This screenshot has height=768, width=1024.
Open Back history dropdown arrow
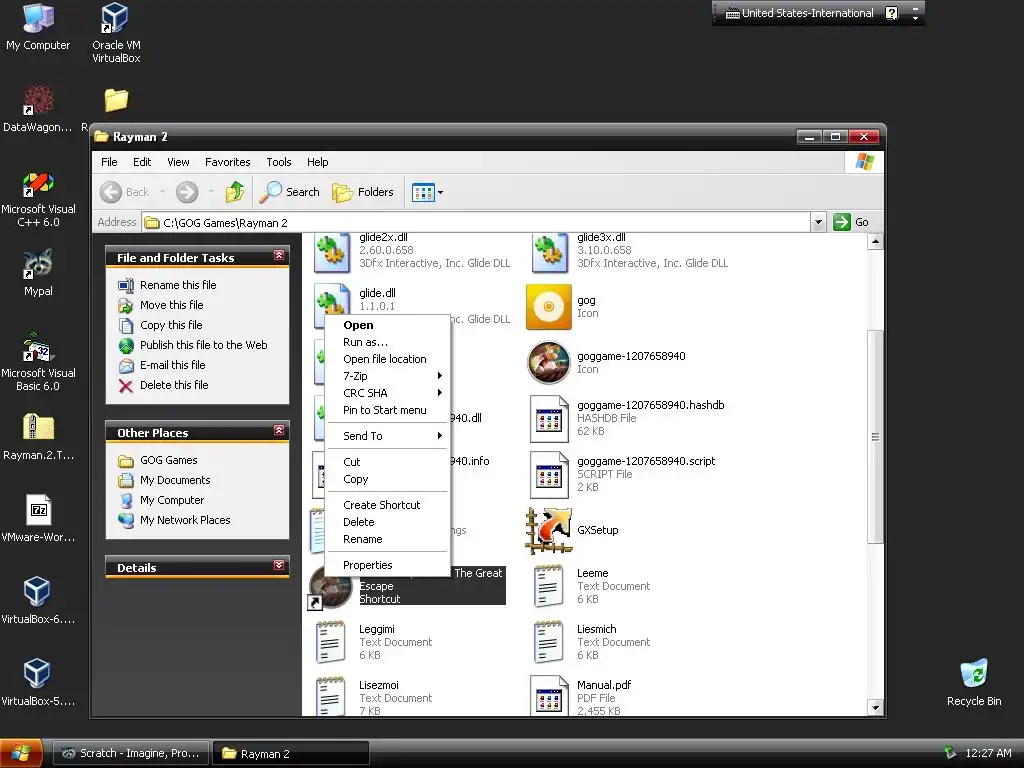click(x=162, y=192)
